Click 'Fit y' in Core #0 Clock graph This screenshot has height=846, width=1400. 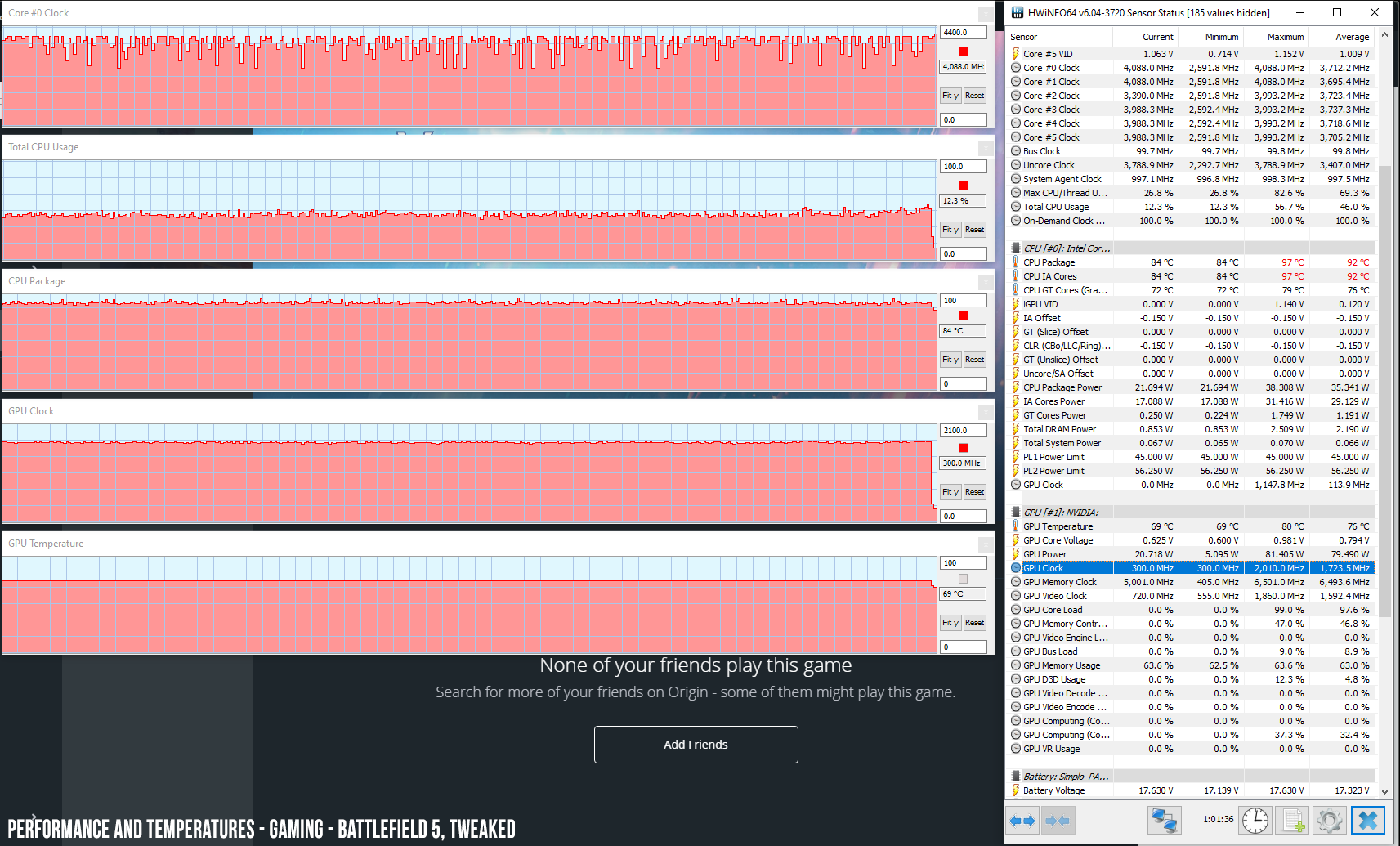pyautogui.click(x=950, y=96)
